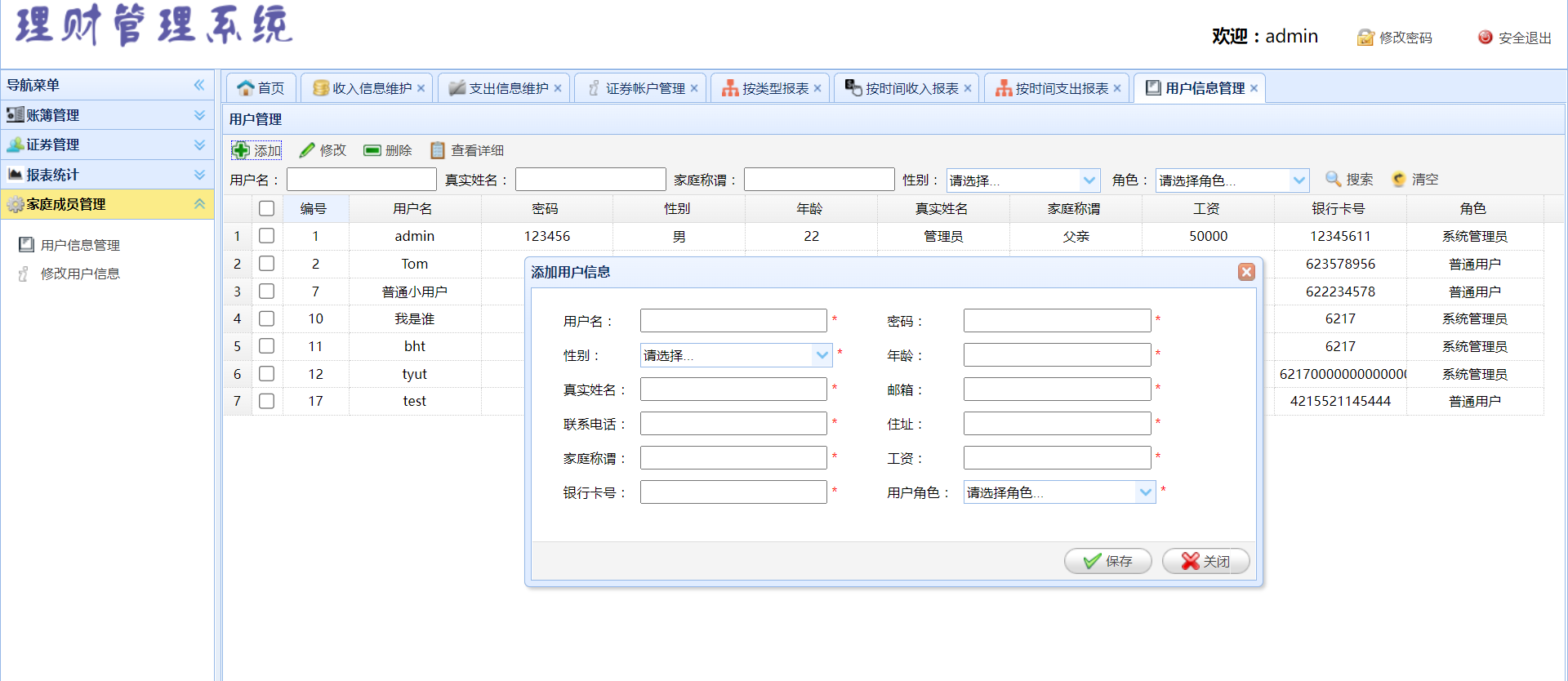Click the 删除 delete button
This screenshot has width=1568, height=681.
[x=388, y=150]
